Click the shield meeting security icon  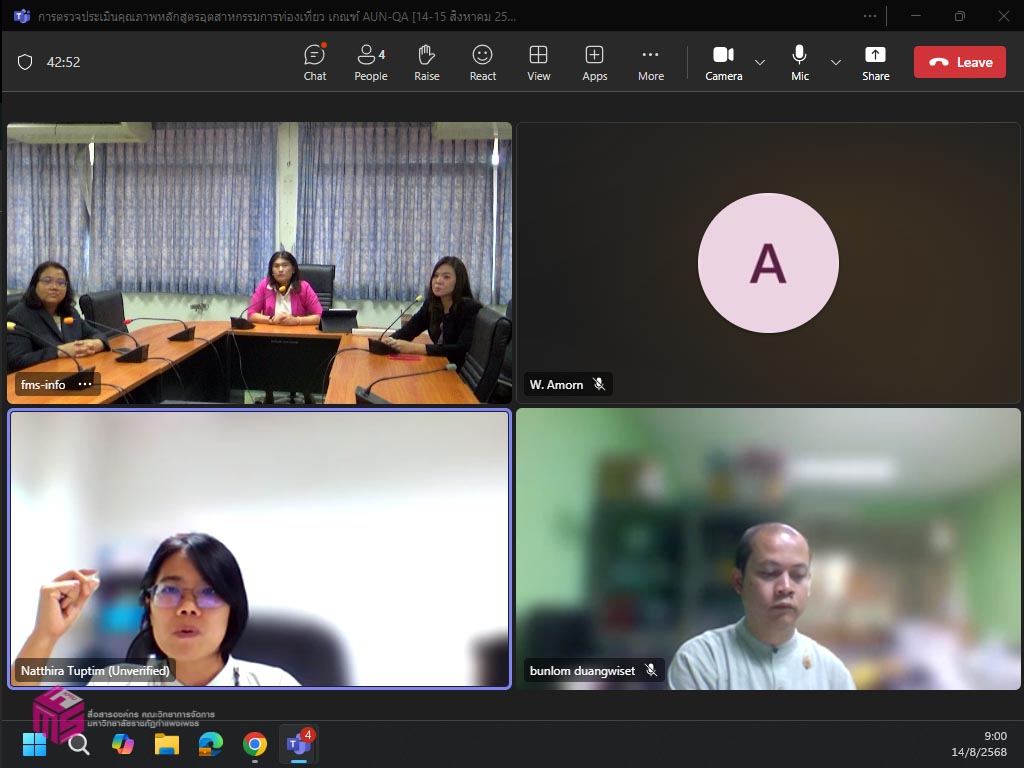pos(25,62)
